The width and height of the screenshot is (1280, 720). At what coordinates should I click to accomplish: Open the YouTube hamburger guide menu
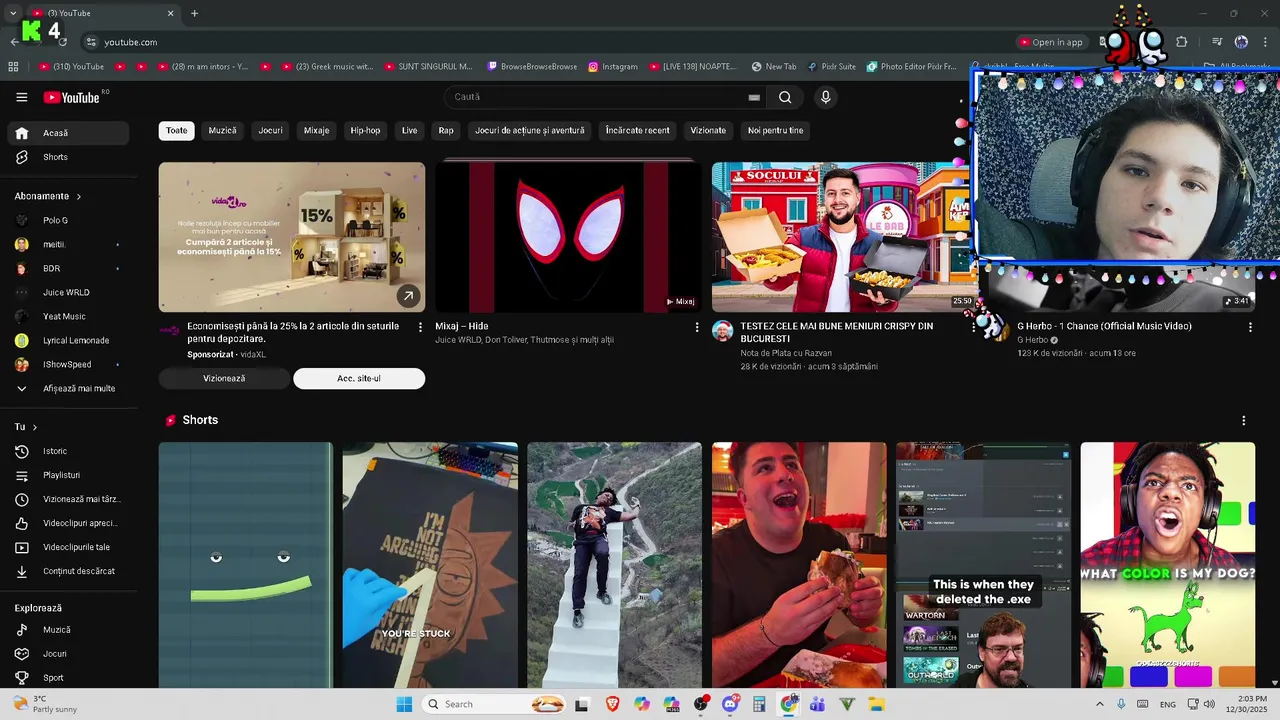coord(22,97)
